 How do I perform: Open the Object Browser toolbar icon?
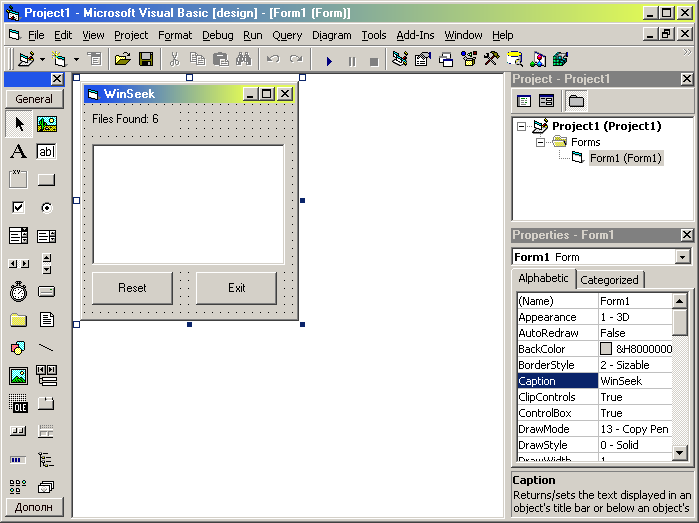[x=469, y=59]
